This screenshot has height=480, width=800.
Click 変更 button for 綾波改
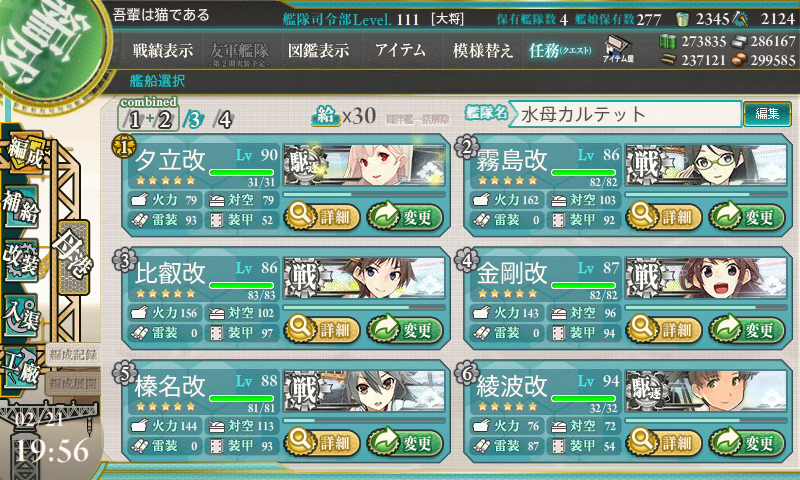point(746,442)
